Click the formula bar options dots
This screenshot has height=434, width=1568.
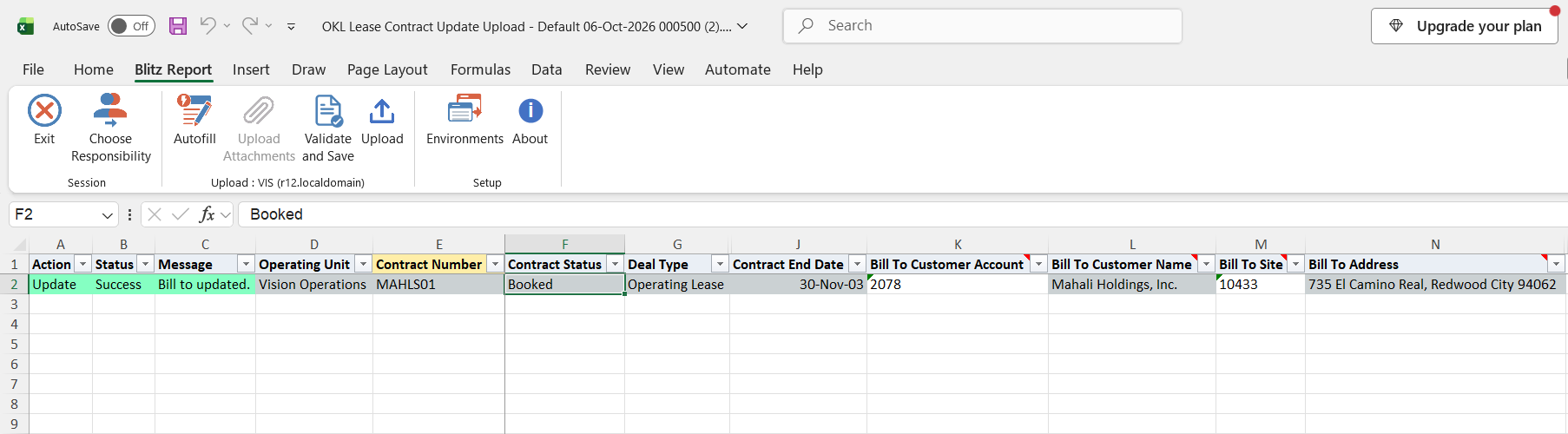pyautogui.click(x=129, y=214)
